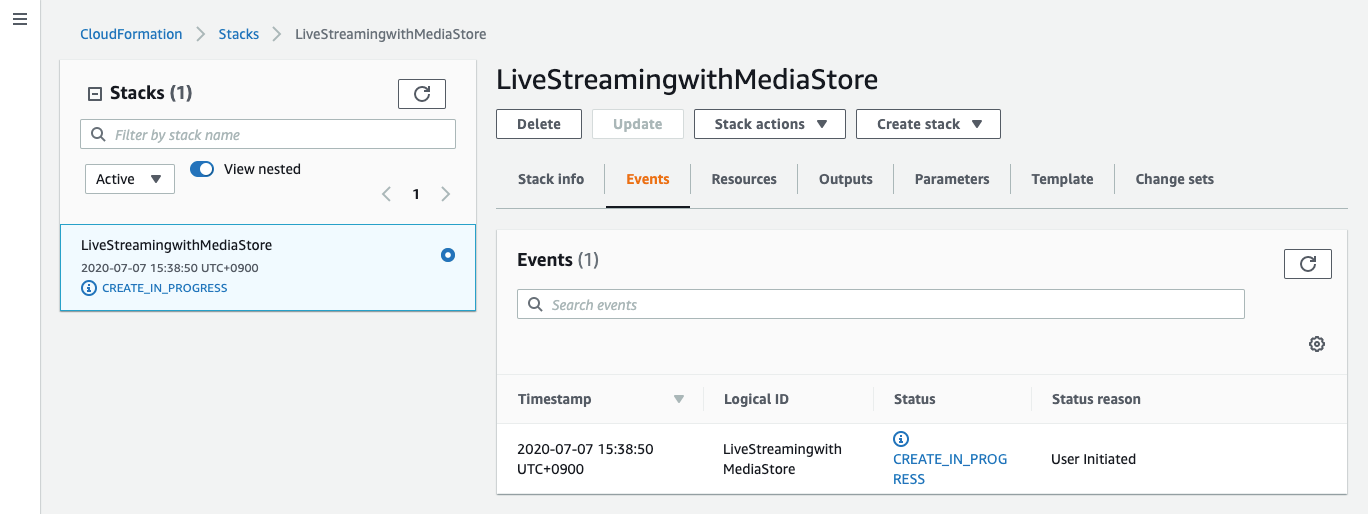Go to previous page of stacks
The width and height of the screenshot is (1368, 514).
[x=386, y=194]
